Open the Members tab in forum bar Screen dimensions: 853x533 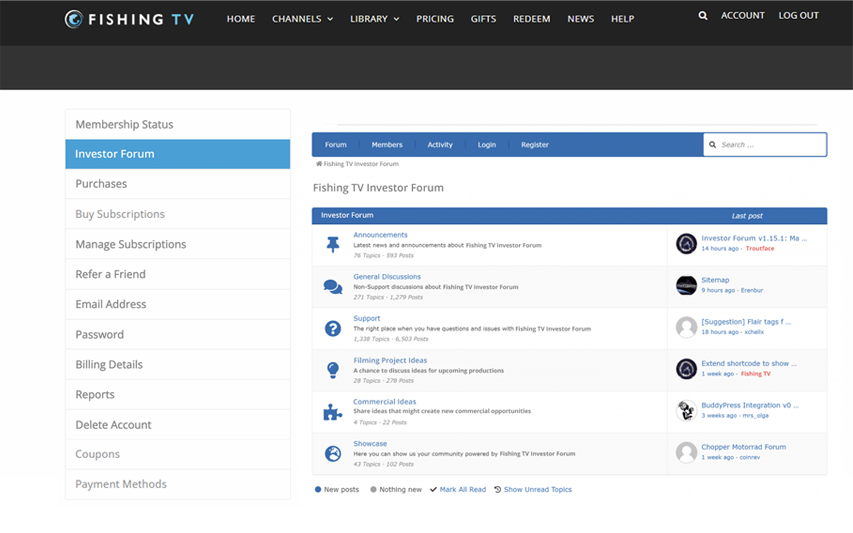(x=387, y=145)
